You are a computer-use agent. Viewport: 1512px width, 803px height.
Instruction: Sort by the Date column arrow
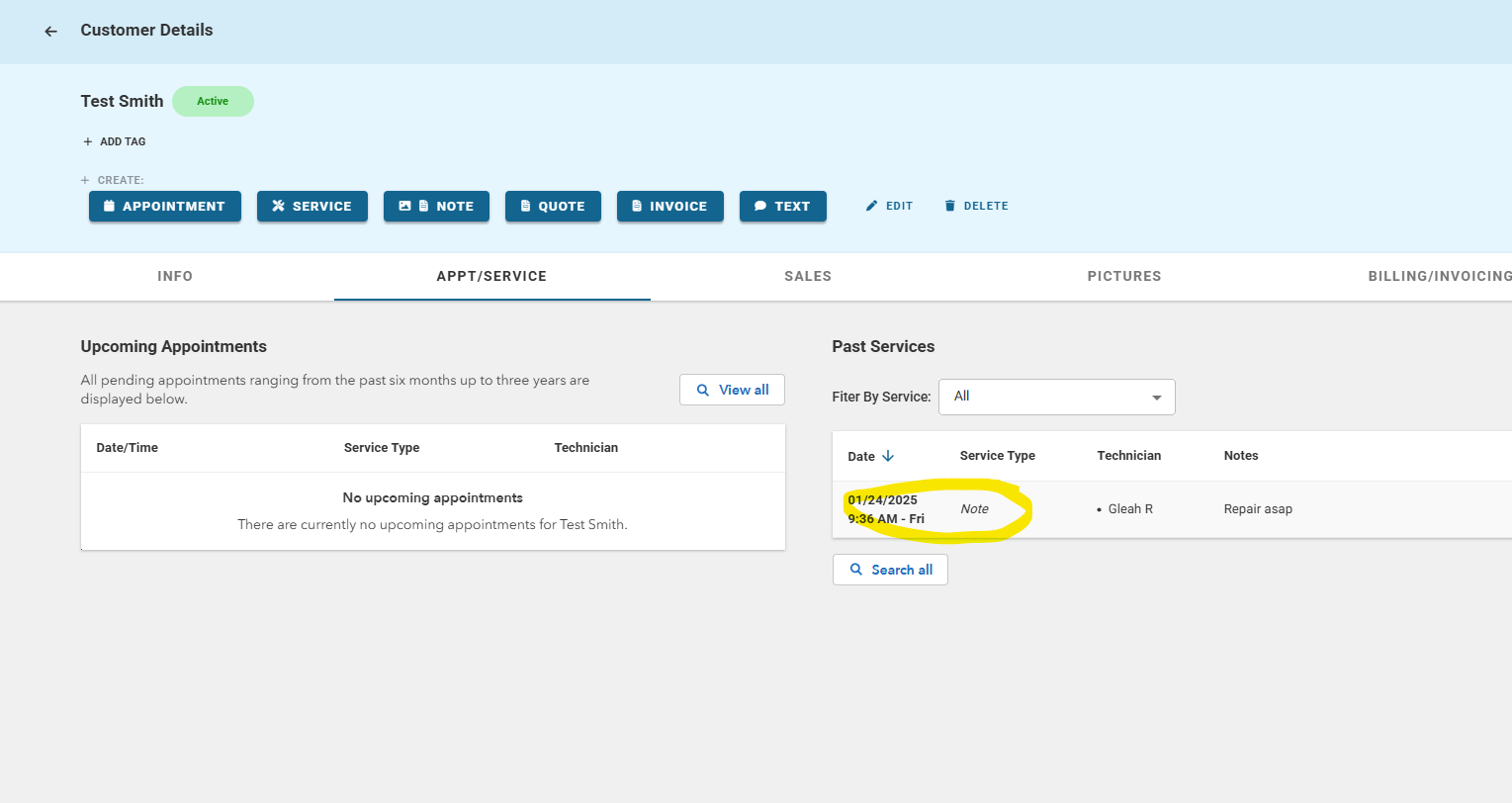click(888, 456)
